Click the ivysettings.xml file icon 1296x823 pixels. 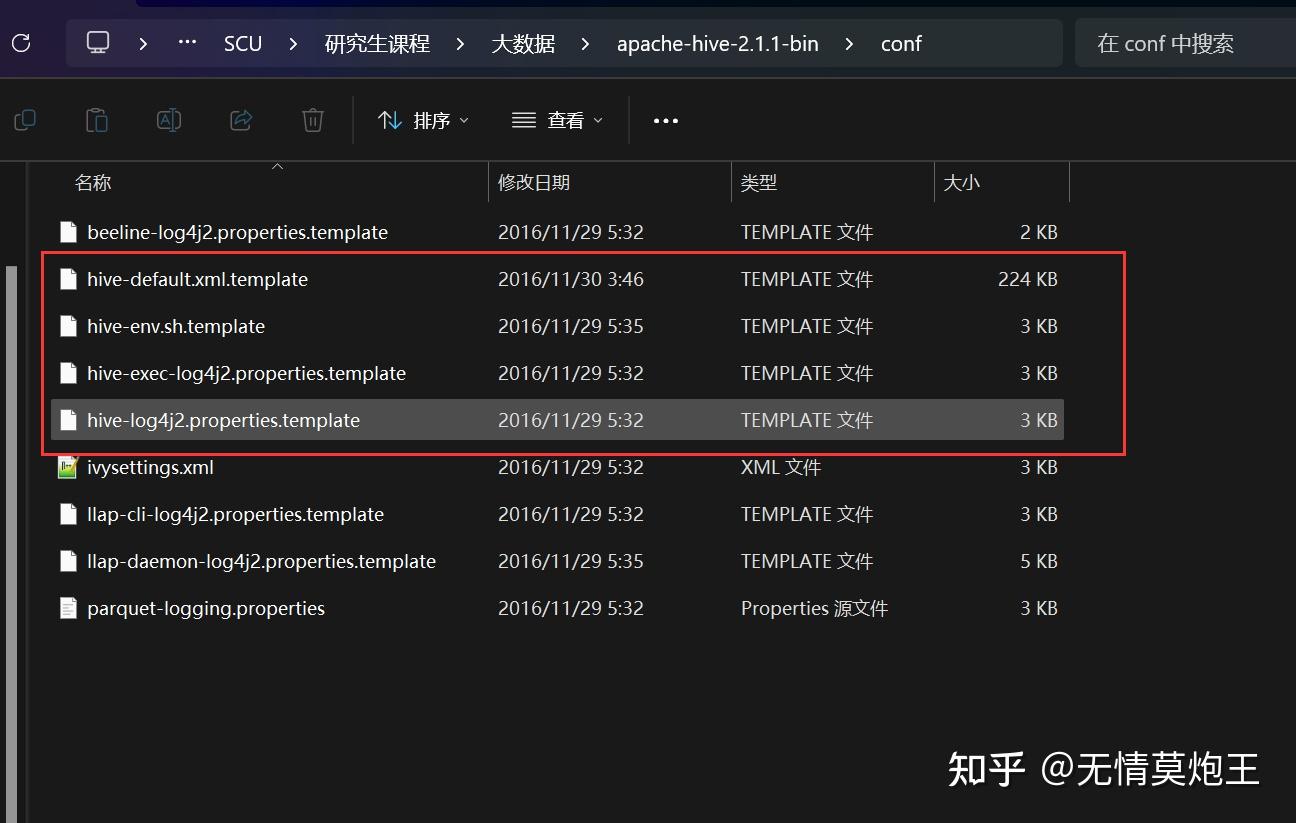[68, 467]
